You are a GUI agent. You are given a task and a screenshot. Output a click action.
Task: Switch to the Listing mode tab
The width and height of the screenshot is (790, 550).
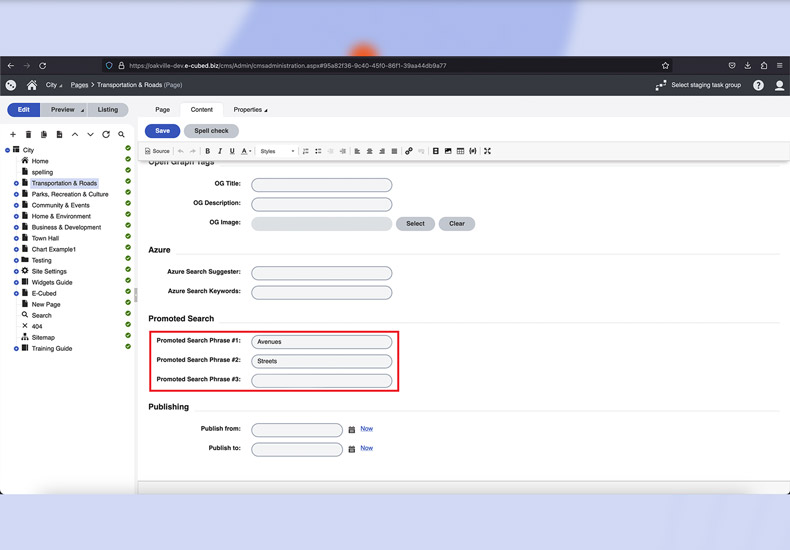[108, 110]
